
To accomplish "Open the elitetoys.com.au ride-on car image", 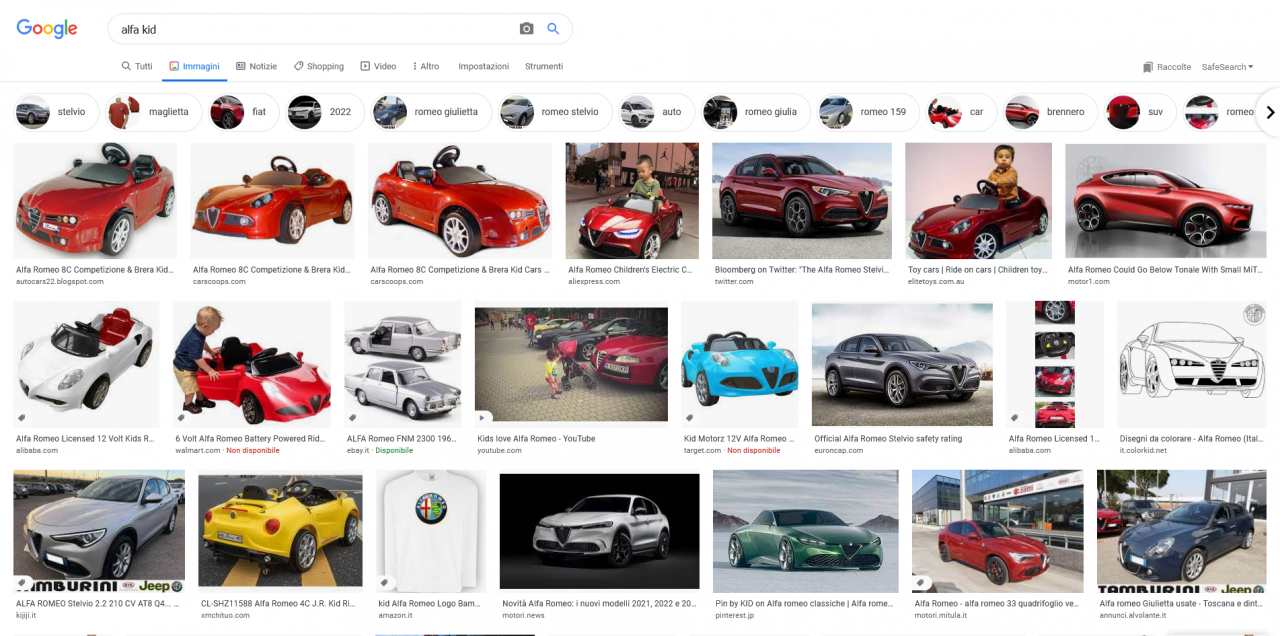I will pos(978,201).
